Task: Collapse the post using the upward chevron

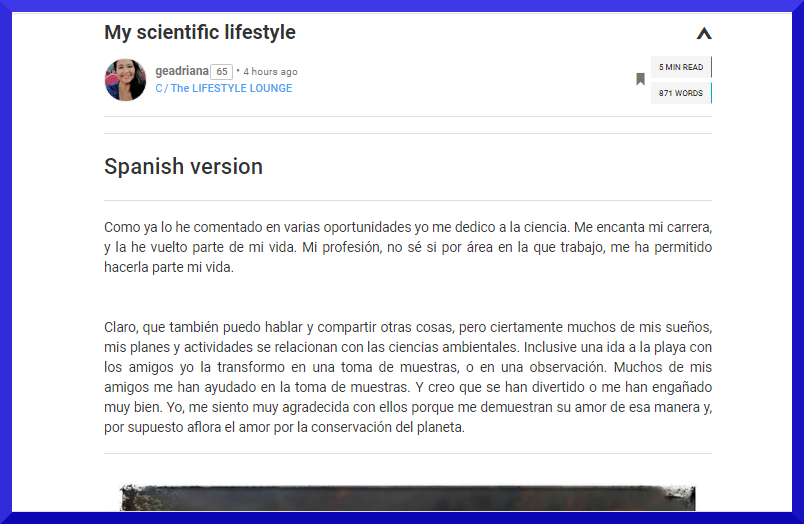Action: point(704,34)
